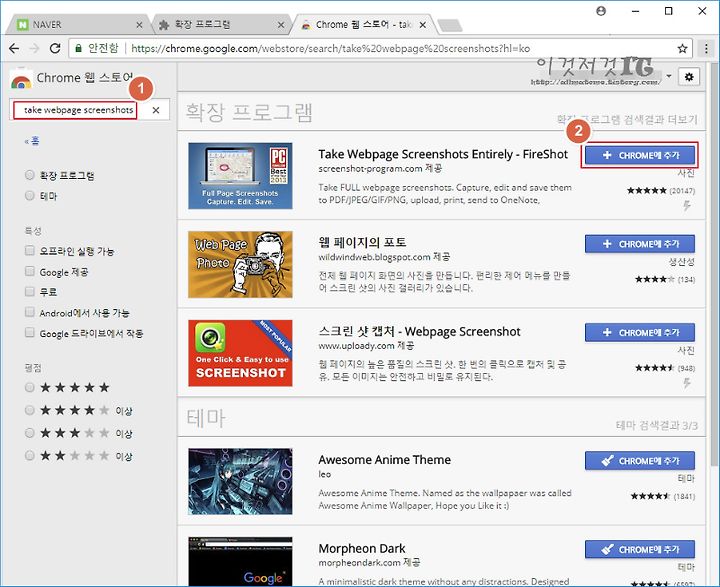Screen dimensions: 720x587
Task: Open FireShot extension thumbnail
Action: 240,176
